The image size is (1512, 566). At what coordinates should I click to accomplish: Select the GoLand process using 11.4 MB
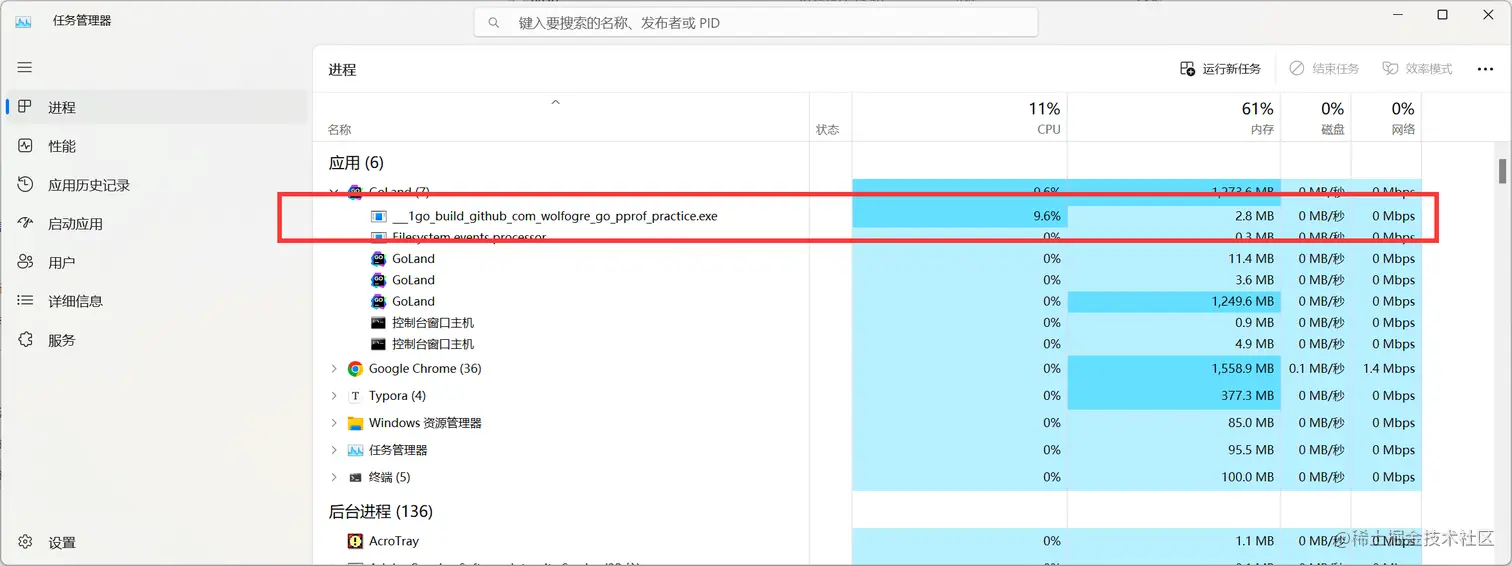coord(867,259)
